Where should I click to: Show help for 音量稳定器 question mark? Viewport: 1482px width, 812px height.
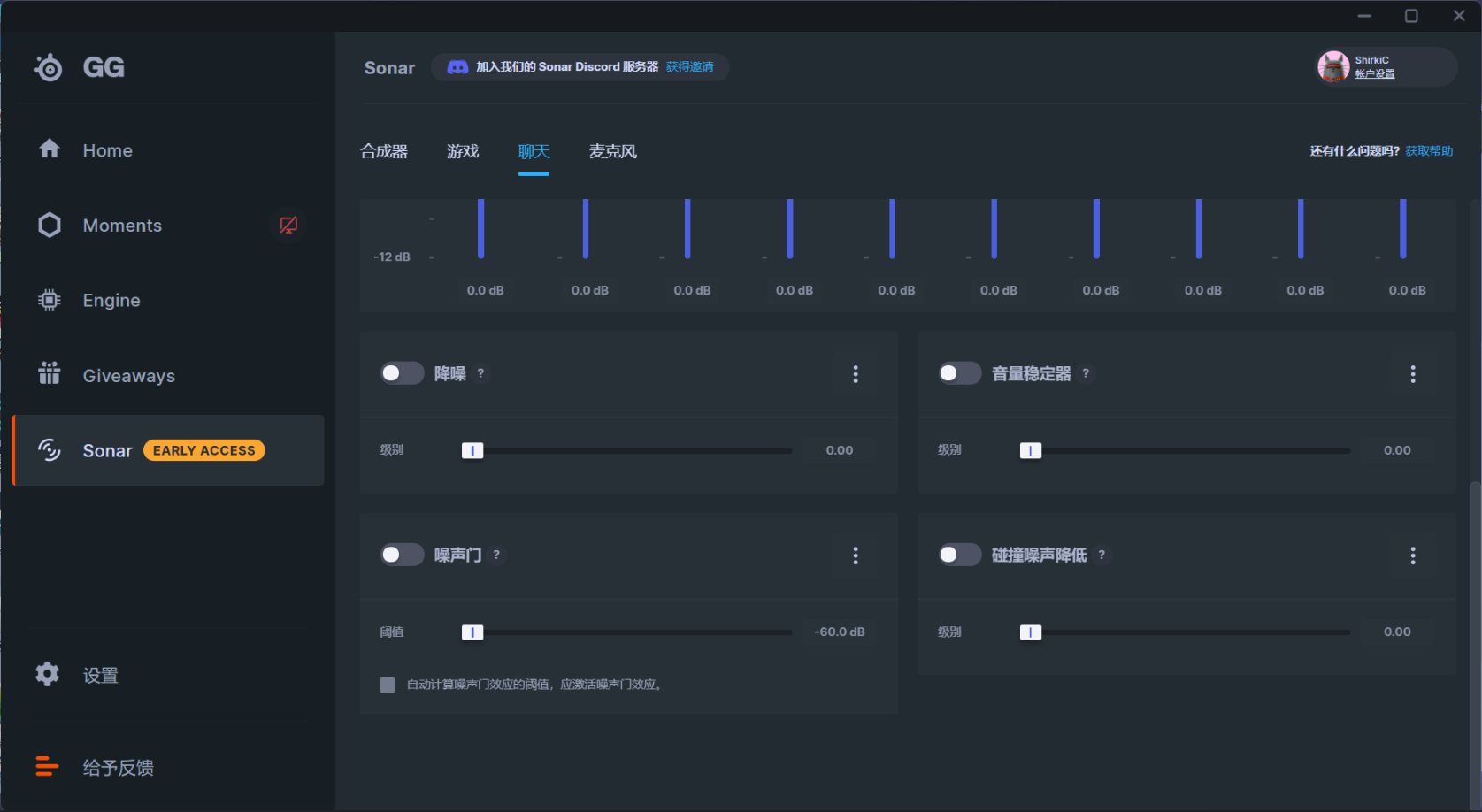point(1086,373)
